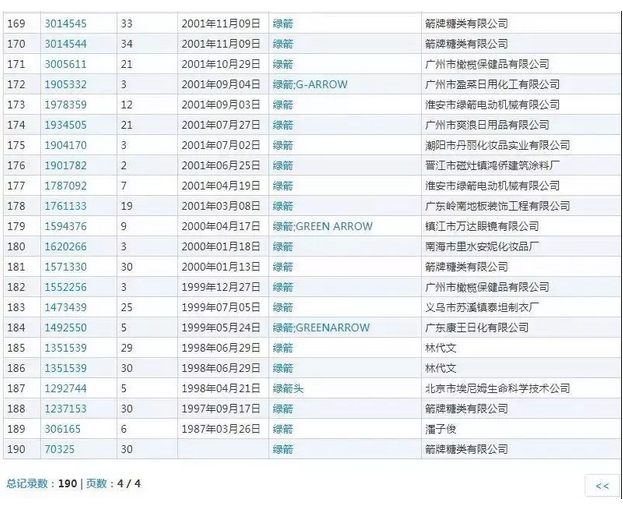Viewport: 623px width, 508px height.
Task: Open registration number 306165 link
Action: coord(62,429)
